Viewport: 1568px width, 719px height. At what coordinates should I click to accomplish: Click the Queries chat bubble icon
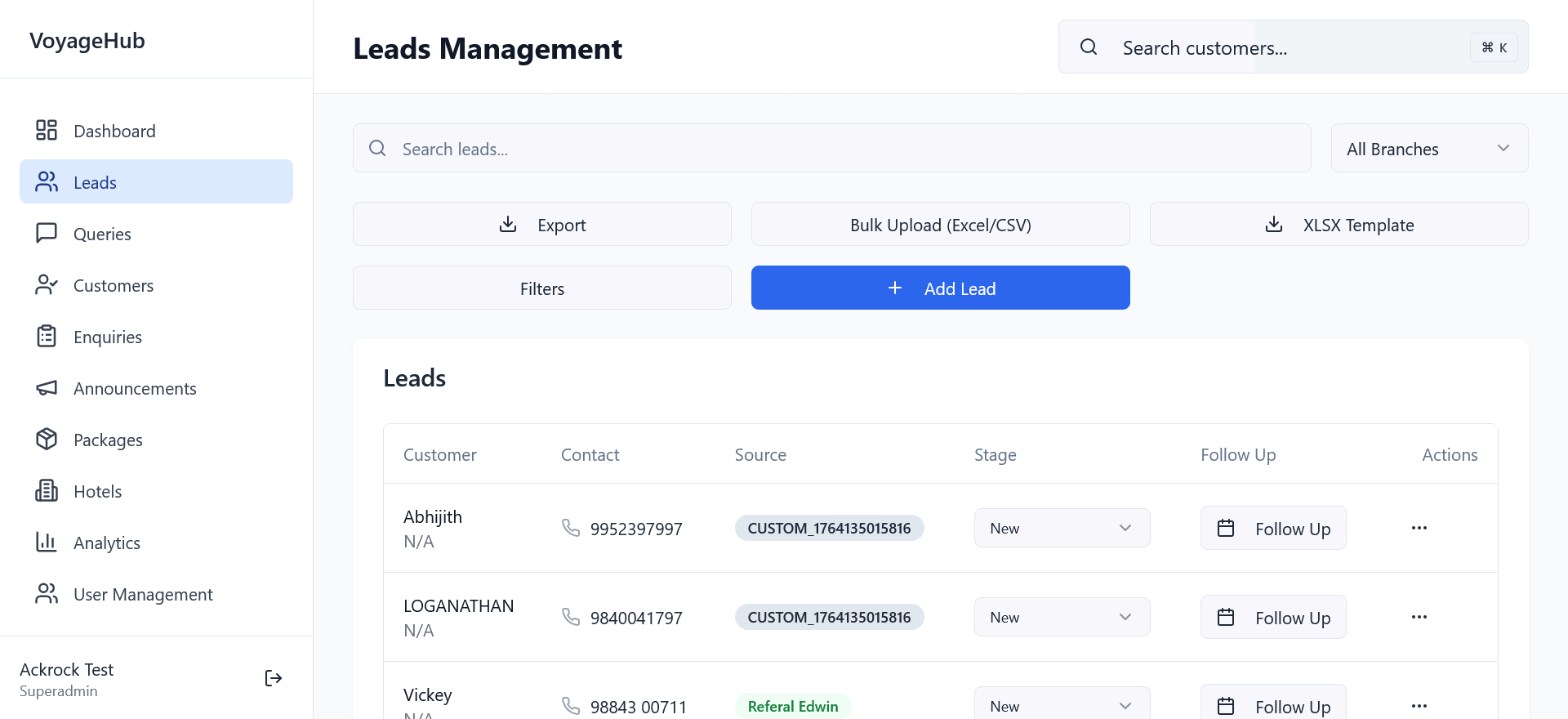[47, 233]
